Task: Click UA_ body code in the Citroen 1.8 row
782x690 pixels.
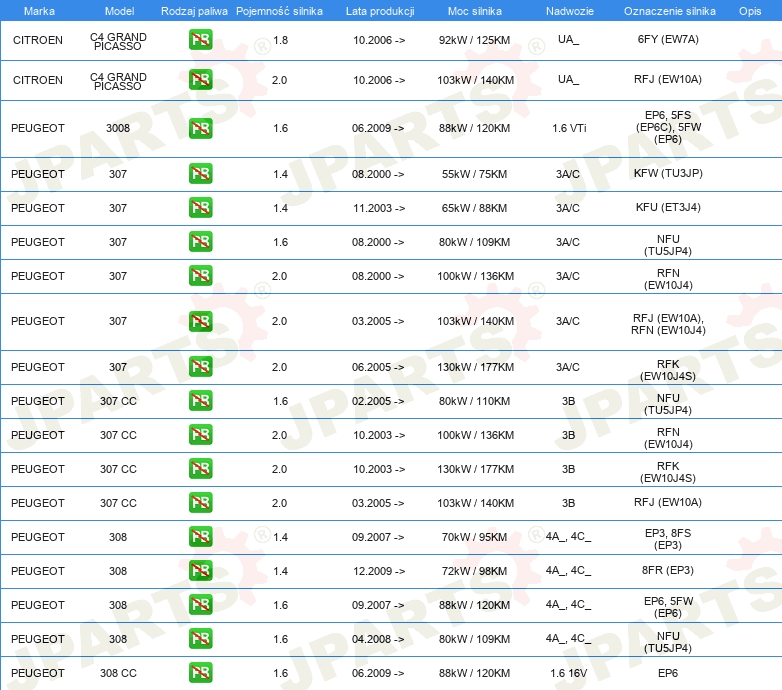Action: click(569, 39)
